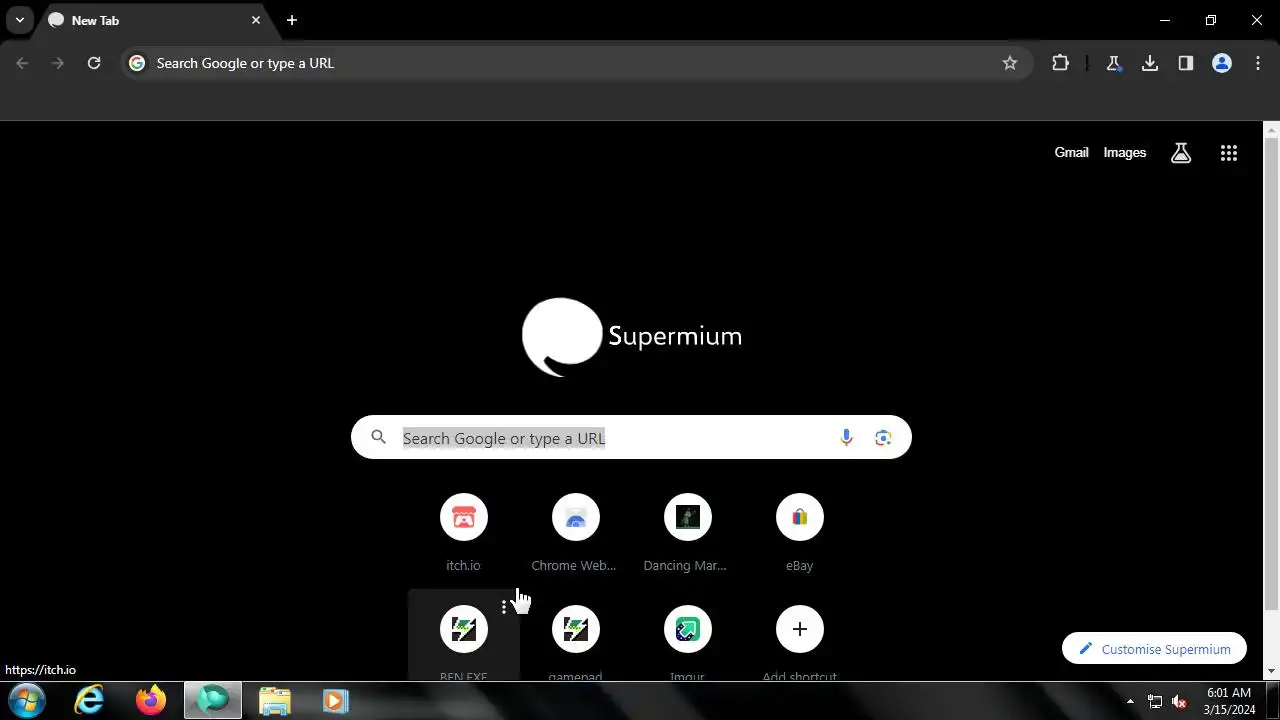
Task: Open the gamepad shortcut
Action: click(x=575, y=636)
